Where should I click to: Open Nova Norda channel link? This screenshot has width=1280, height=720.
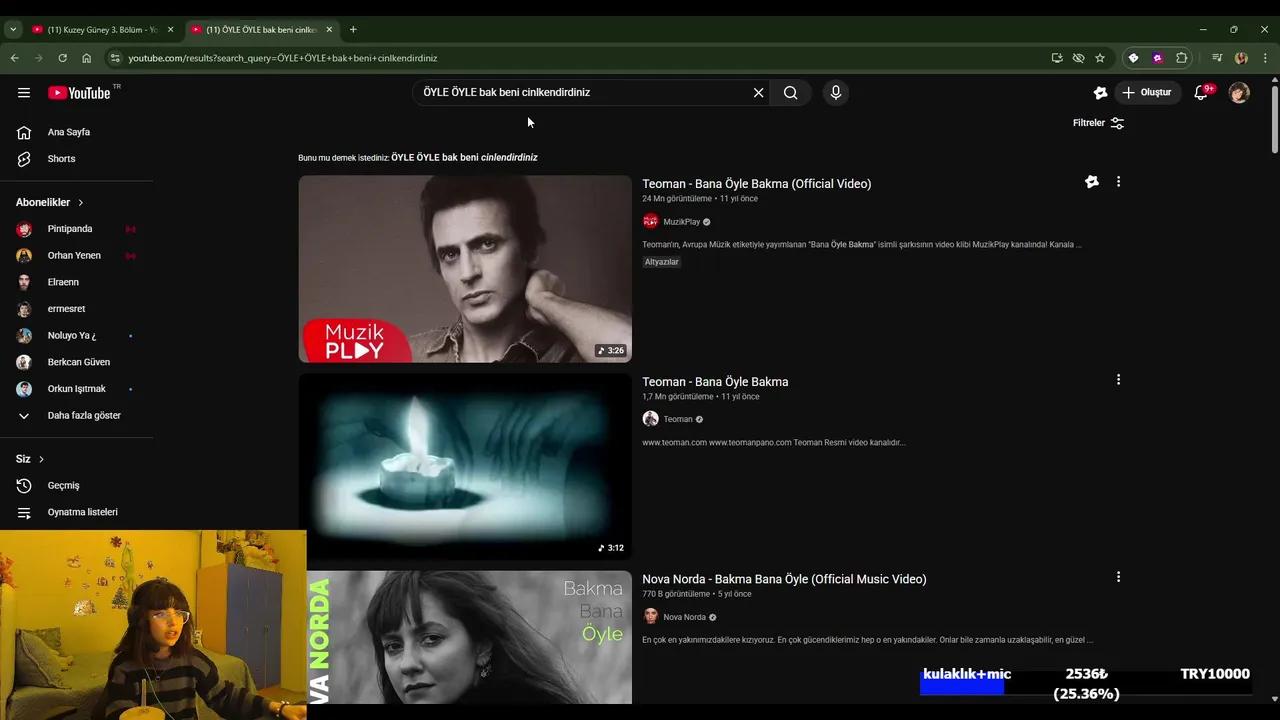[684, 617]
